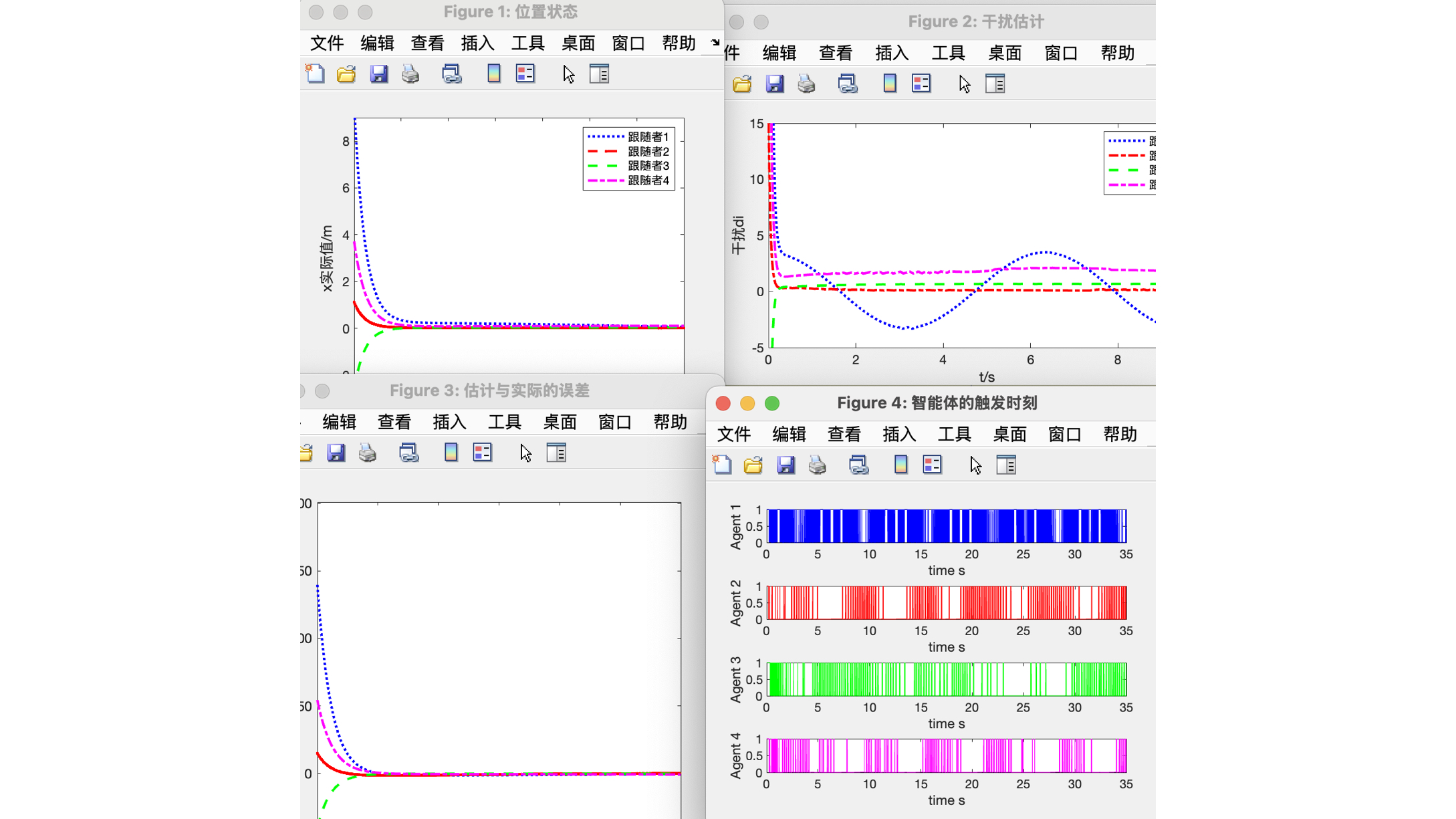Zoom Figure 4 with green button
This screenshot has width=1456, height=819.
[772, 403]
